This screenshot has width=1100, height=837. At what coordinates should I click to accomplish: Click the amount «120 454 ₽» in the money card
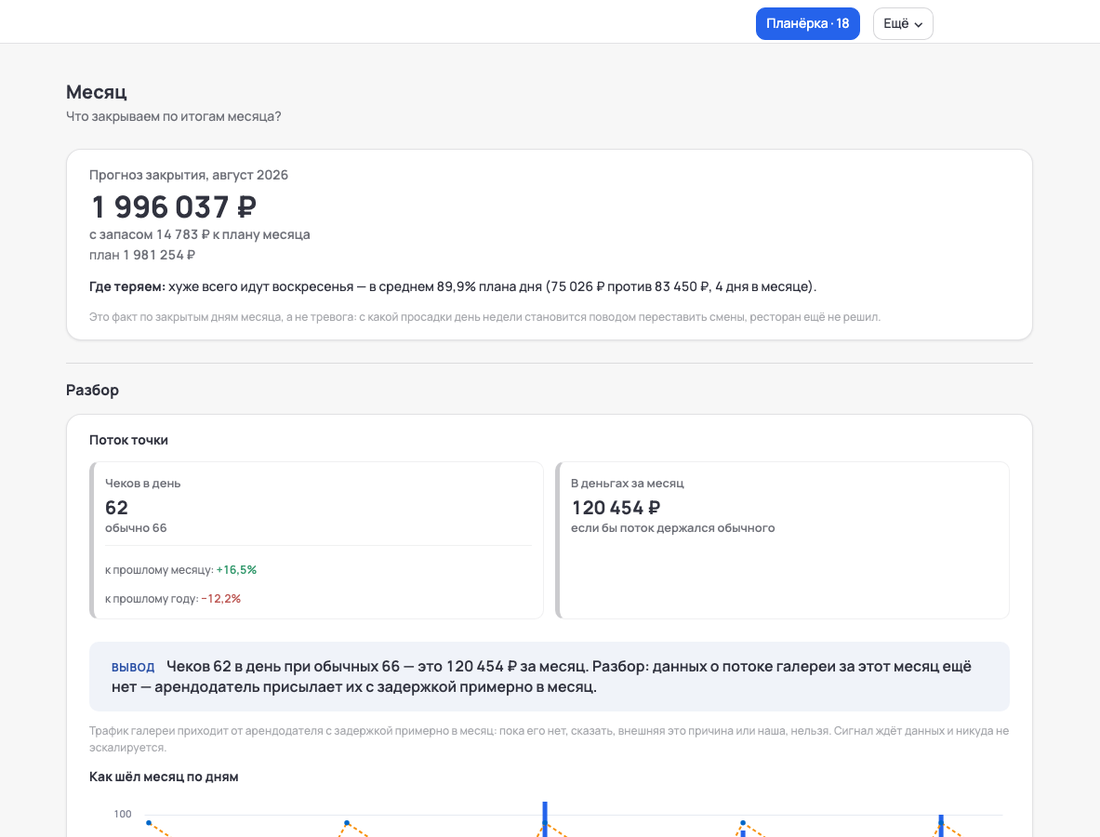click(x=616, y=507)
